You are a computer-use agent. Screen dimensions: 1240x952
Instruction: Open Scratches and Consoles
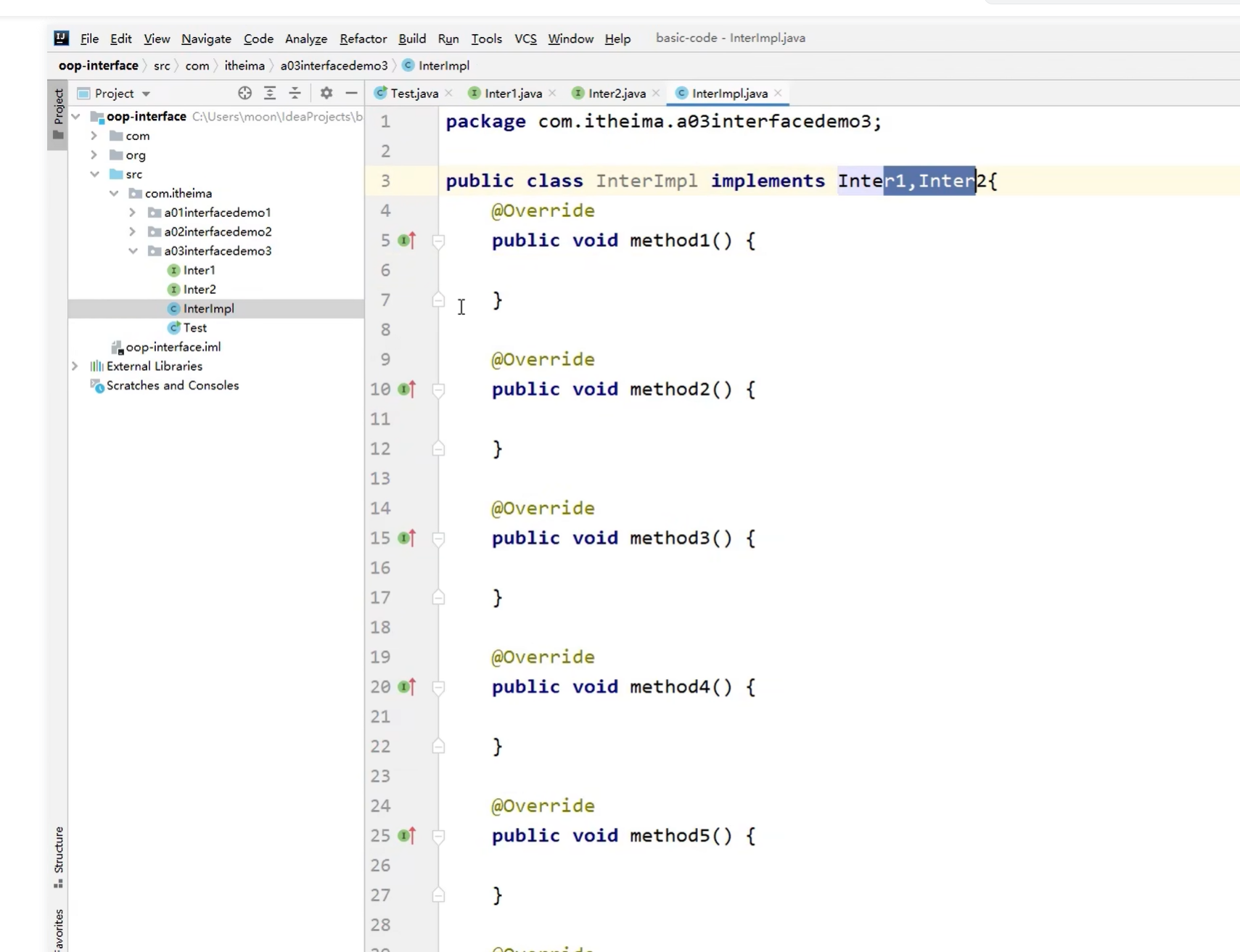(172, 385)
